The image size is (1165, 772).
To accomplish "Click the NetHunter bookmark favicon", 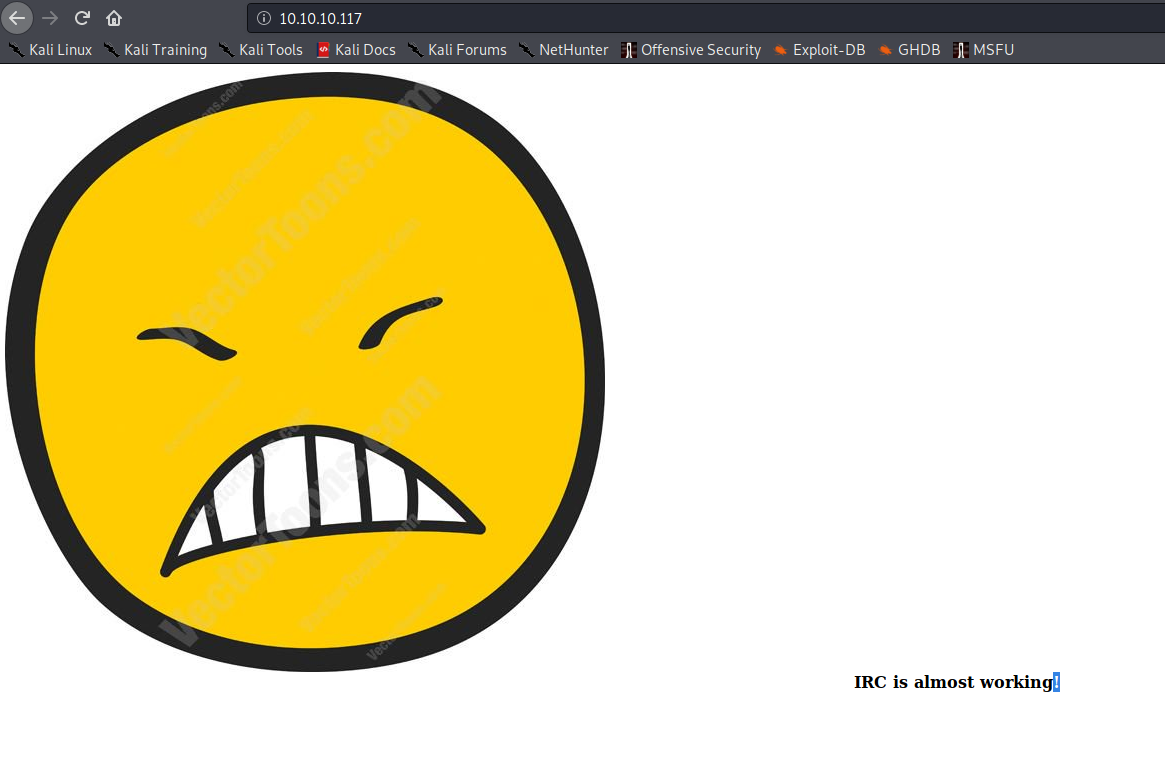I will 525,49.
